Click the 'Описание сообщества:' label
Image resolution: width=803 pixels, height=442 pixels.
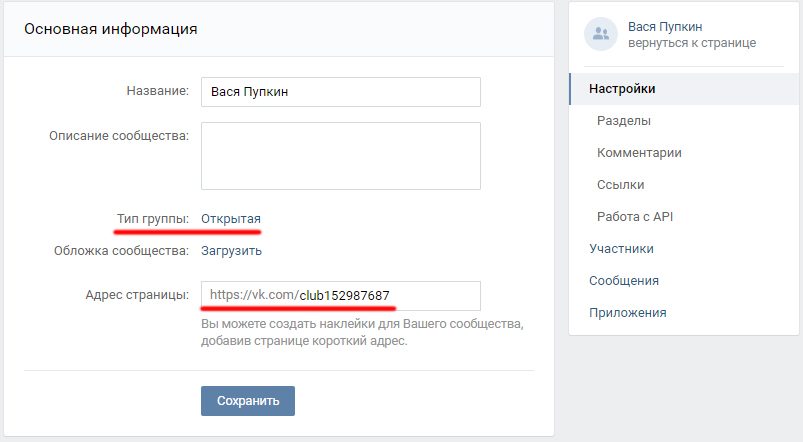pyautogui.click(x=119, y=136)
